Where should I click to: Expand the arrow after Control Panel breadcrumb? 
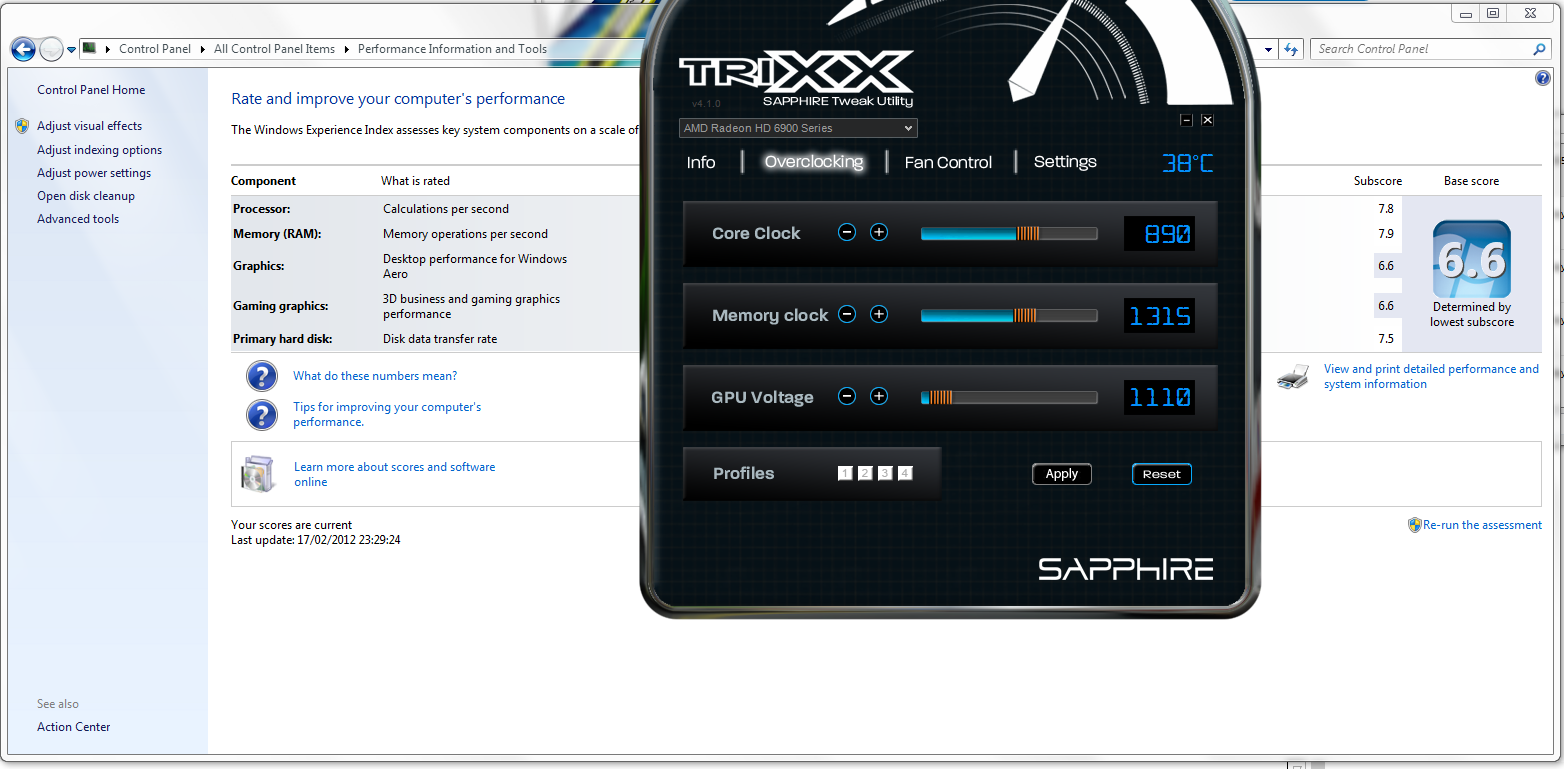pos(202,49)
